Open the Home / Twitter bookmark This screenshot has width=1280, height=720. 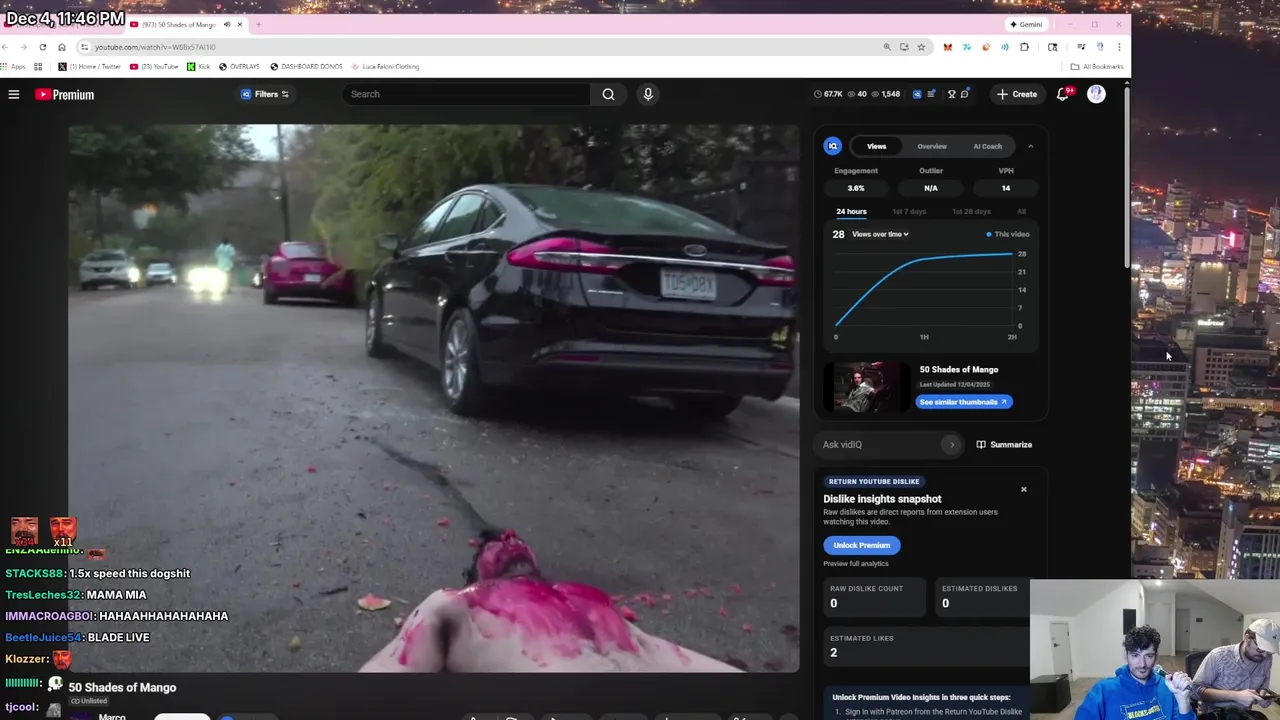tap(89, 67)
